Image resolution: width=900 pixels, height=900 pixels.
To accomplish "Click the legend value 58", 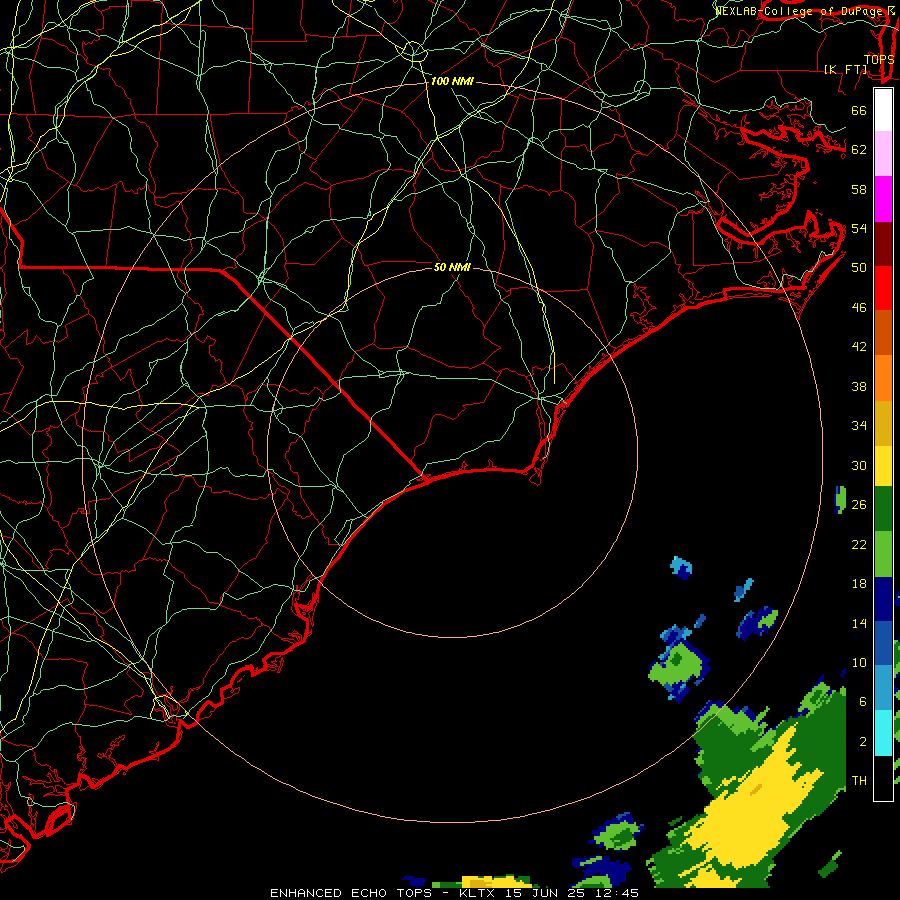I will click(x=859, y=189).
